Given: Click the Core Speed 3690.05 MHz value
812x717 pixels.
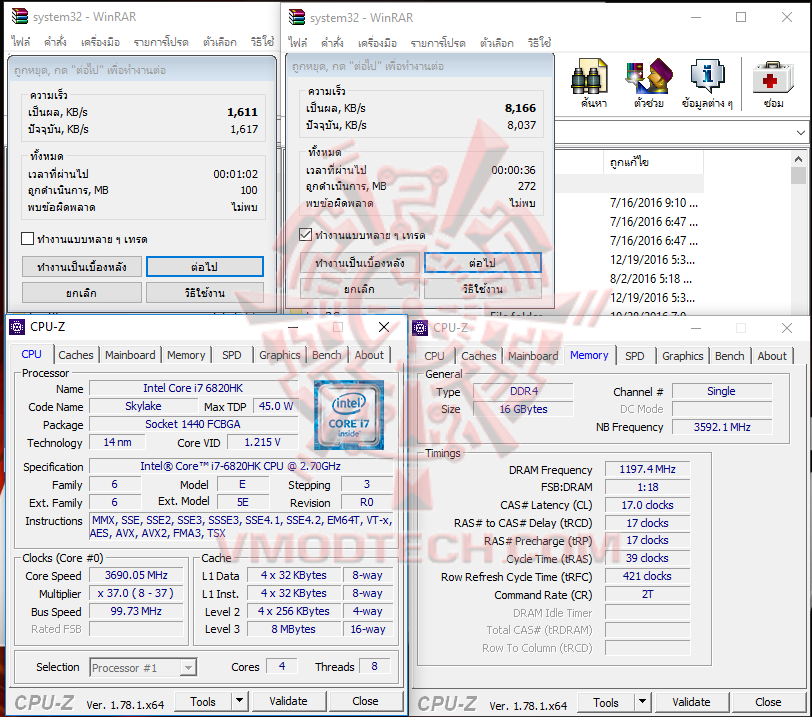Looking at the screenshot, I should (136, 575).
